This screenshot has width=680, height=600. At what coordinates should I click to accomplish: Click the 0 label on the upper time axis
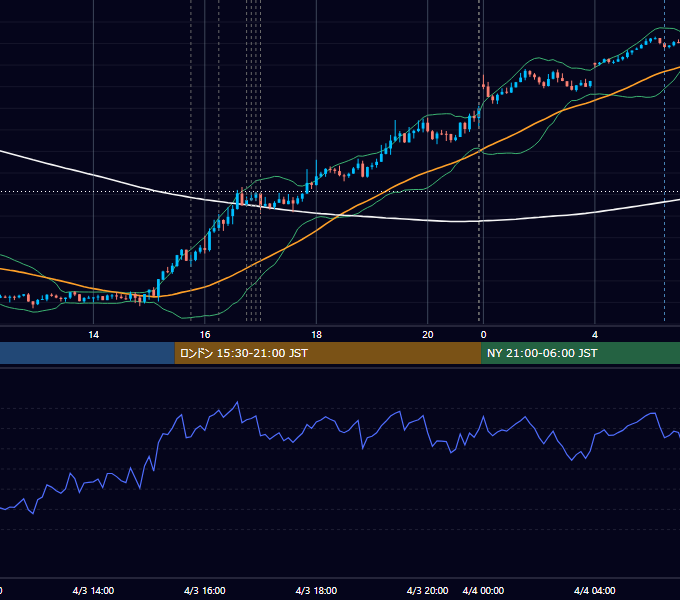[x=484, y=335]
